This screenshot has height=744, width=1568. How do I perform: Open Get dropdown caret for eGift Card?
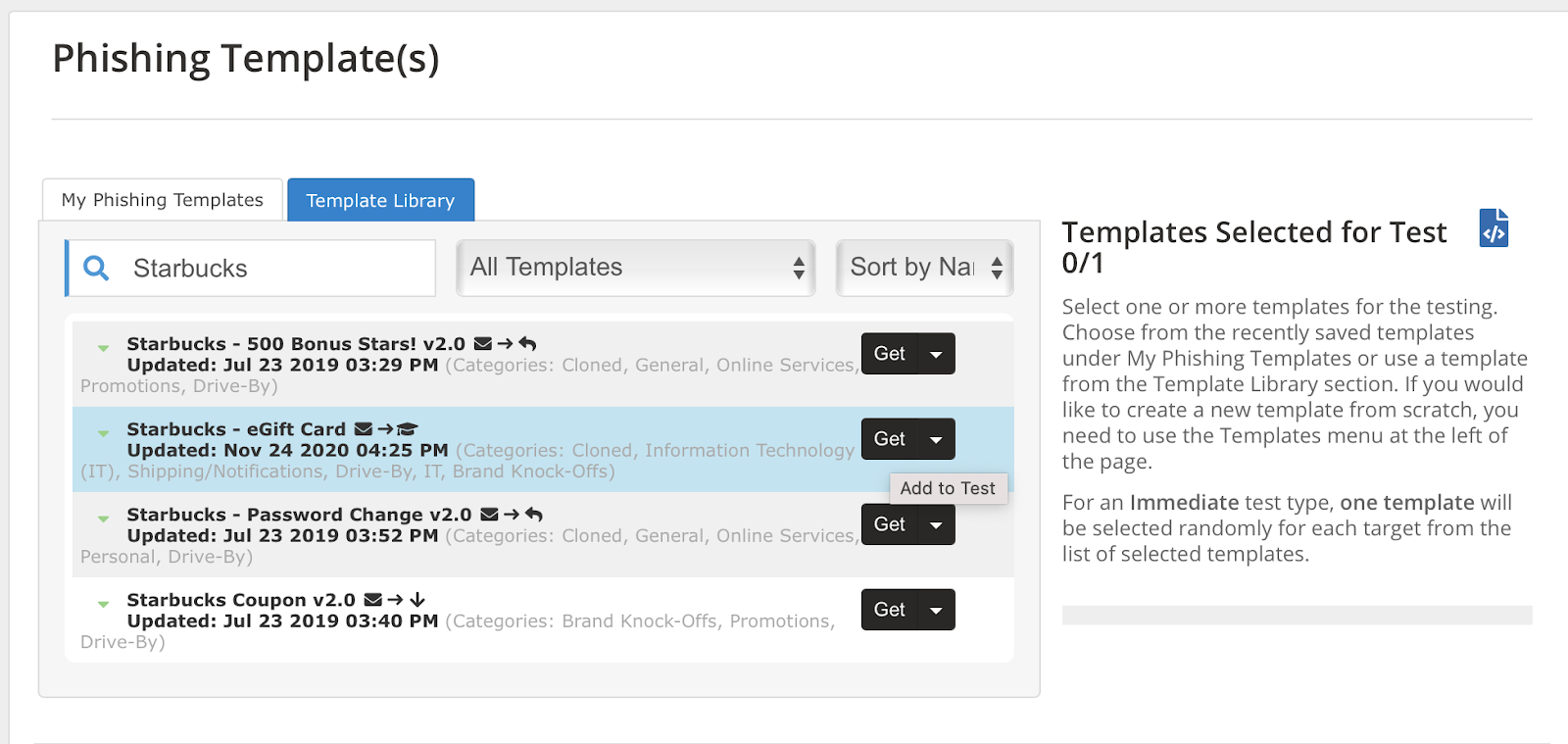coord(937,439)
